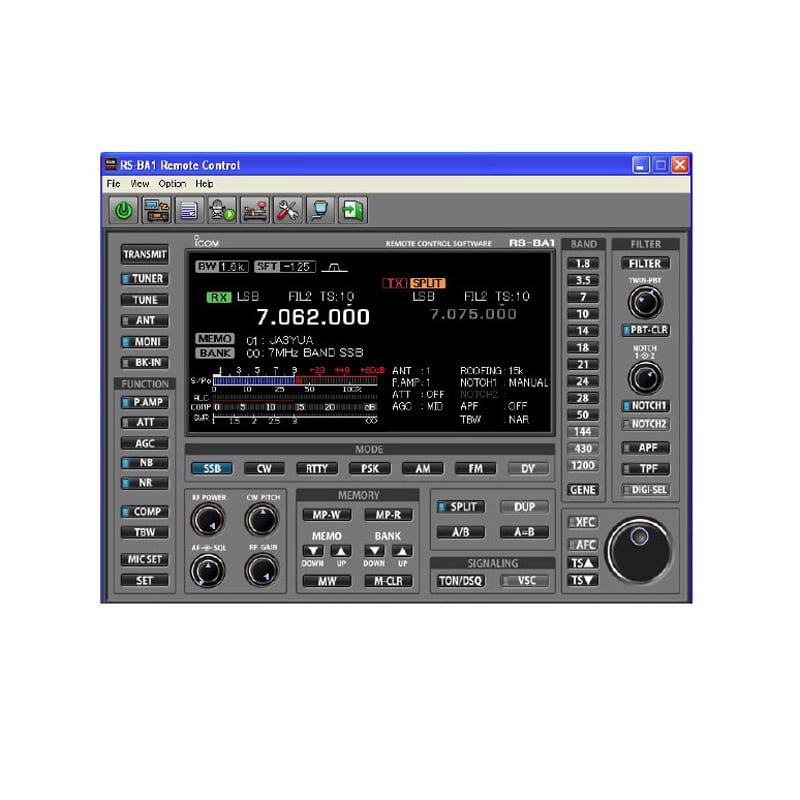The width and height of the screenshot is (800, 800).
Task: Toggle the BK-IN button
Action: [145, 363]
